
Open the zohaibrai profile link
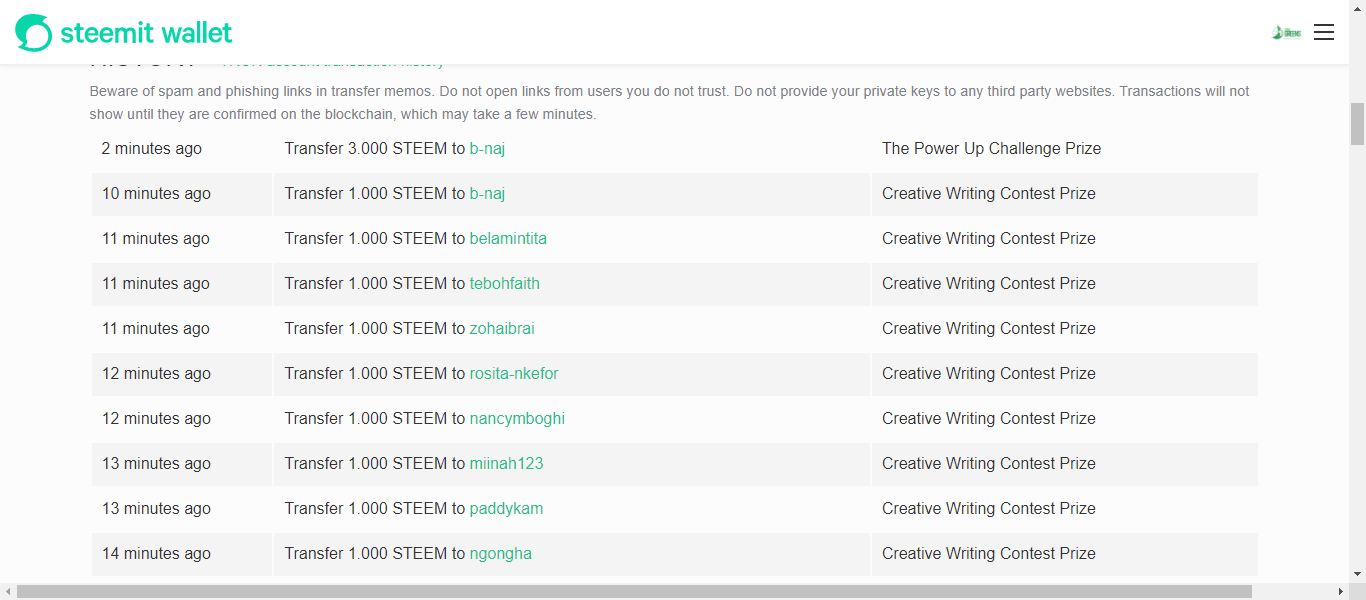[x=502, y=328]
